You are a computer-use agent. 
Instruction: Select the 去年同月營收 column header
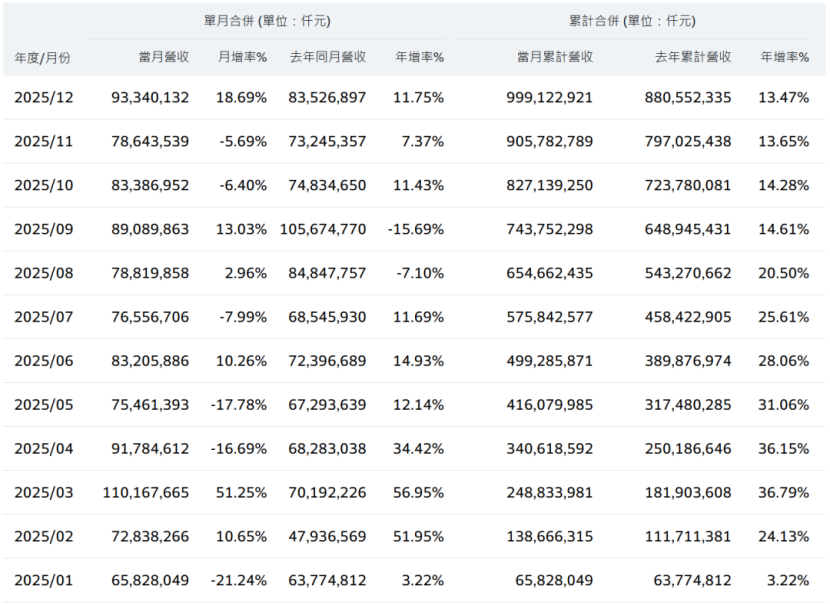point(327,57)
